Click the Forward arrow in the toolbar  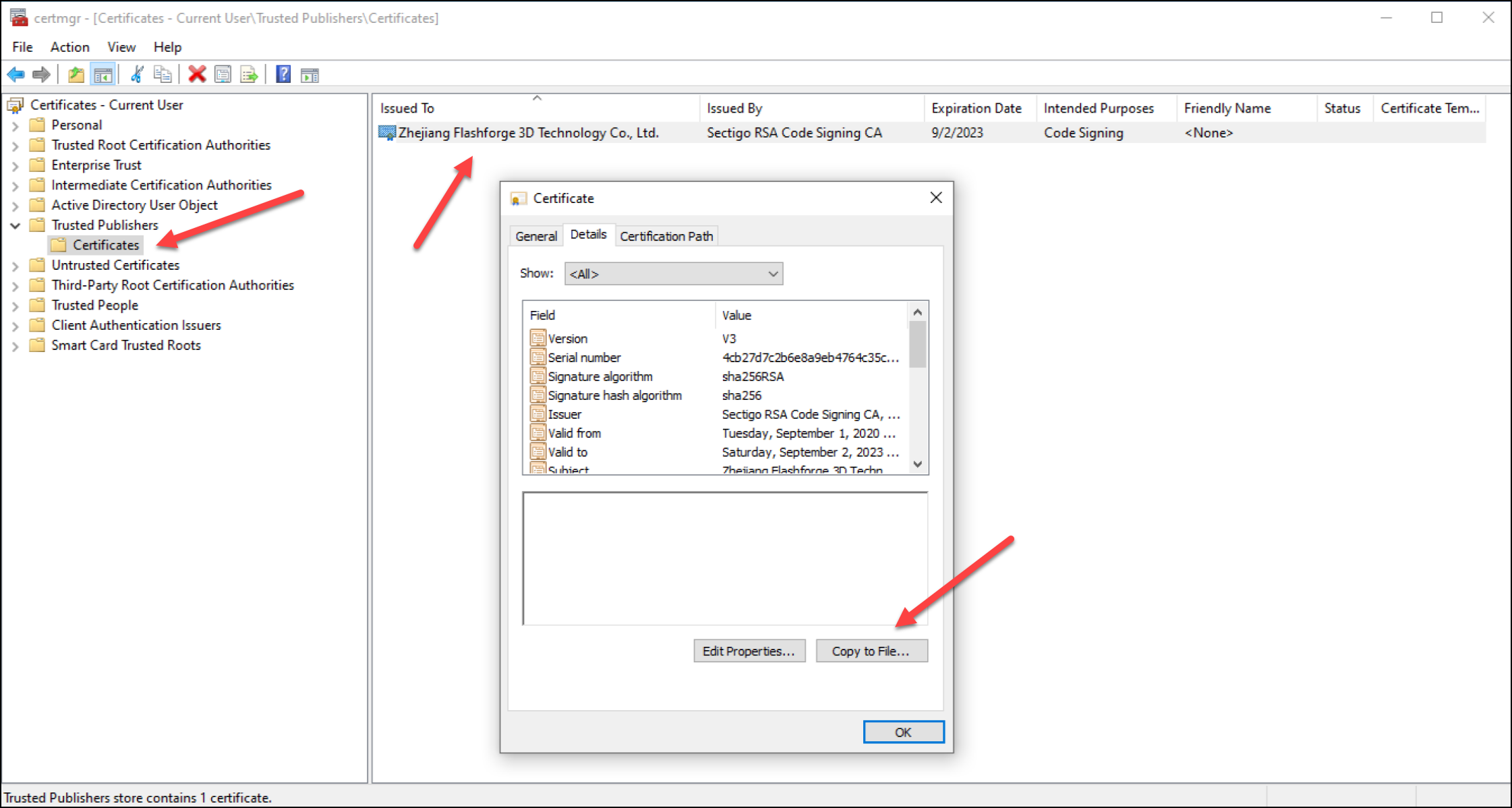(x=41, y=74)
